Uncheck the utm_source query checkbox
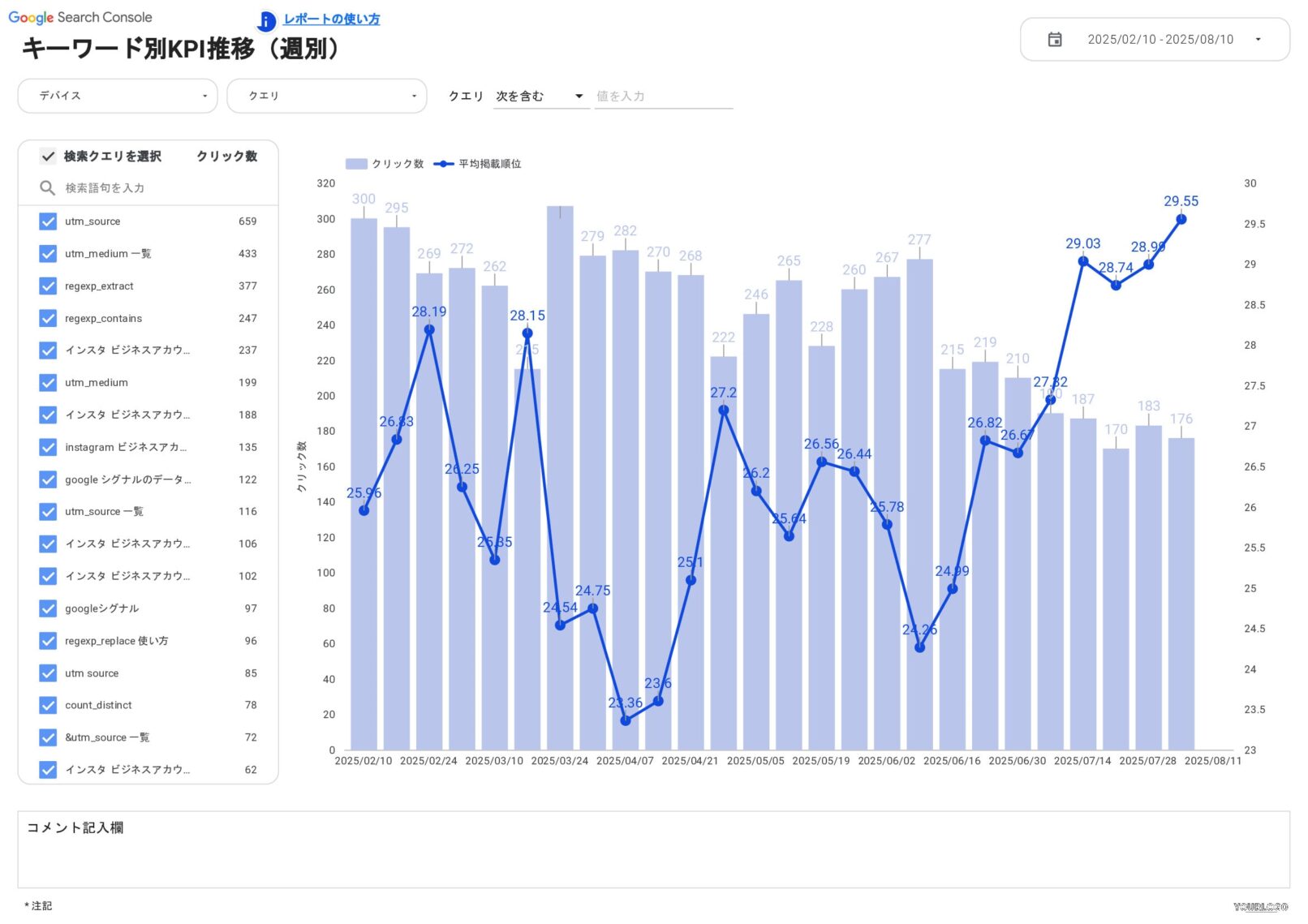The image size is (1308, 924). pos(48,221)
